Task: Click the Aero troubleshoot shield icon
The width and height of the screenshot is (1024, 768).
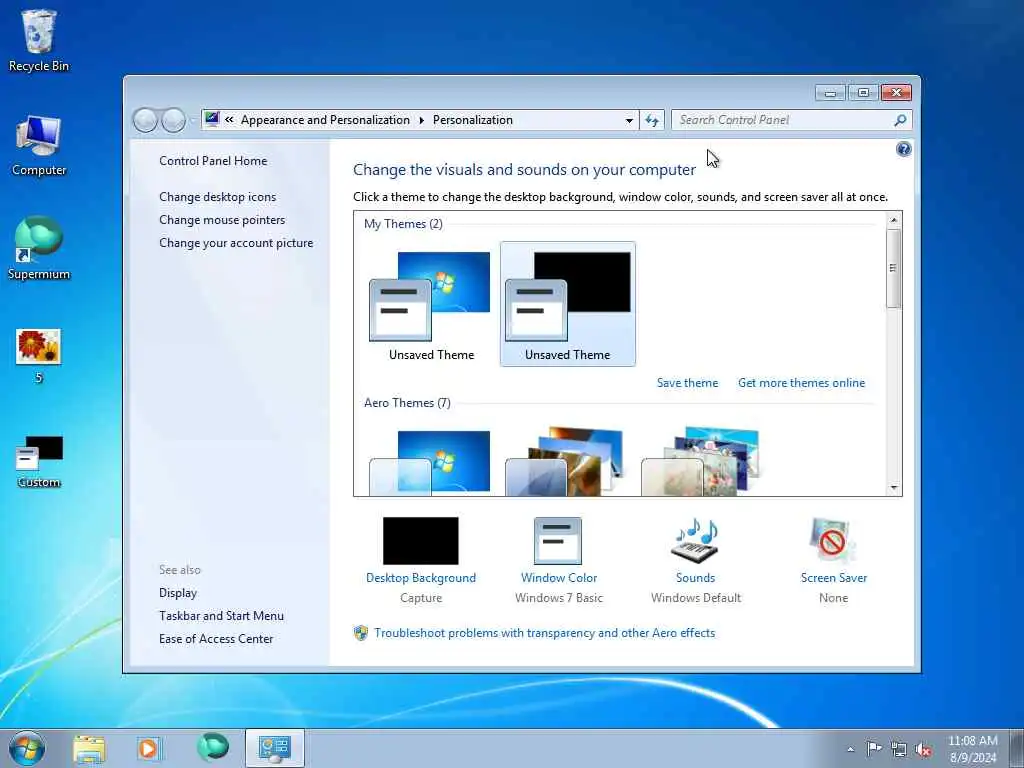Action: [x=360, y=633]
